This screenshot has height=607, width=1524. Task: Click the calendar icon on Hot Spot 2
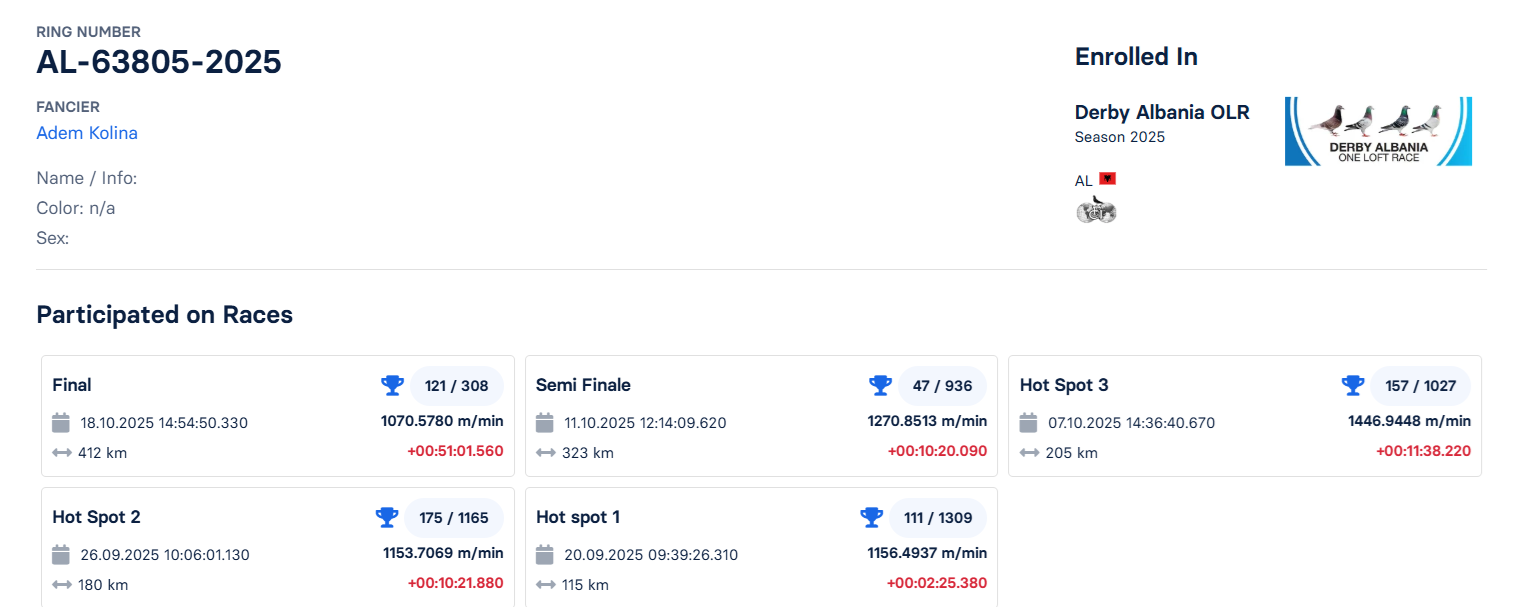coord(61,554)
